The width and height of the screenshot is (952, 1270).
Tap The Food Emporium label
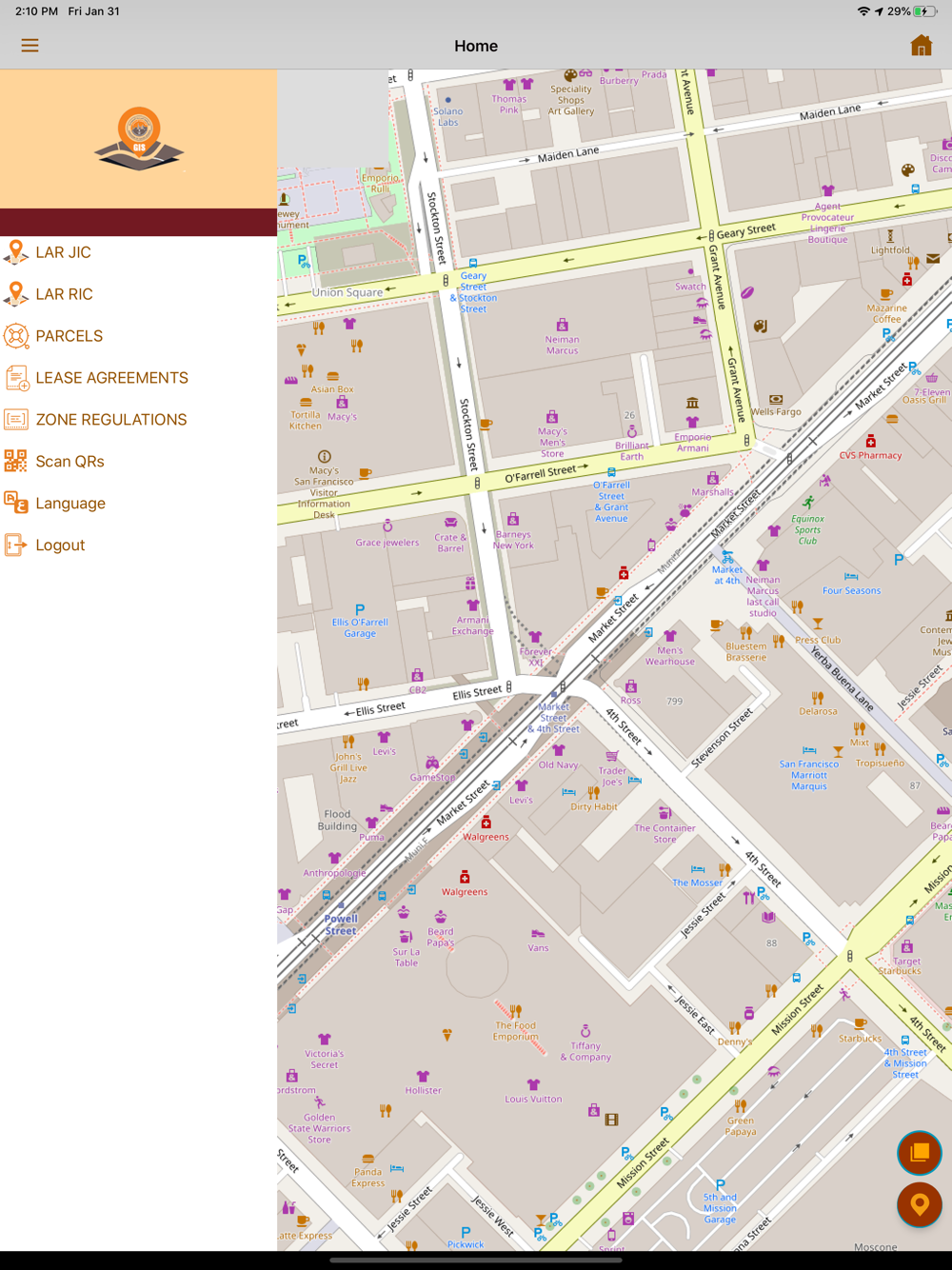coord(516,1031)
